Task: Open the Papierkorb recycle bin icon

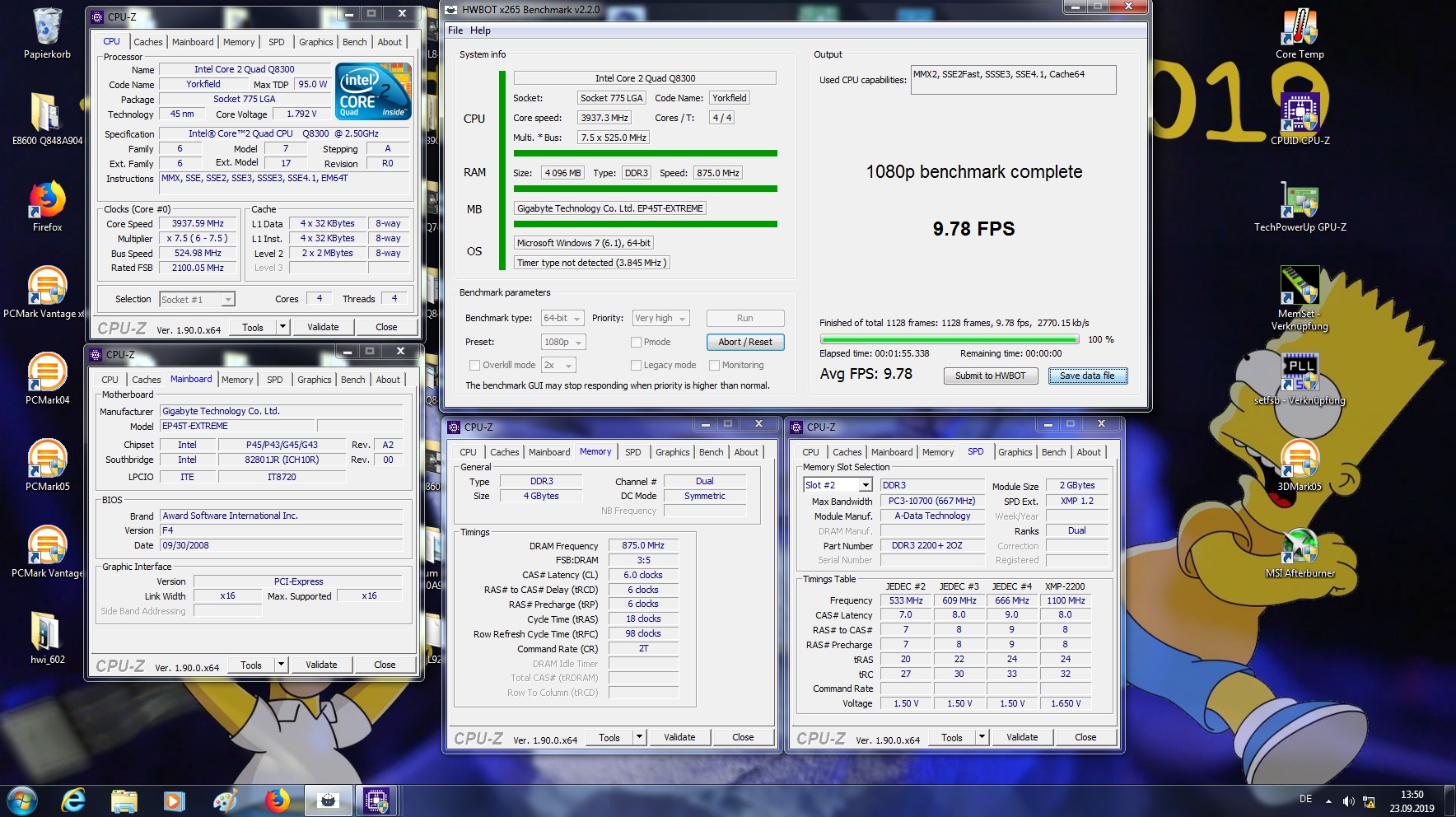Action: pos(47,26)
